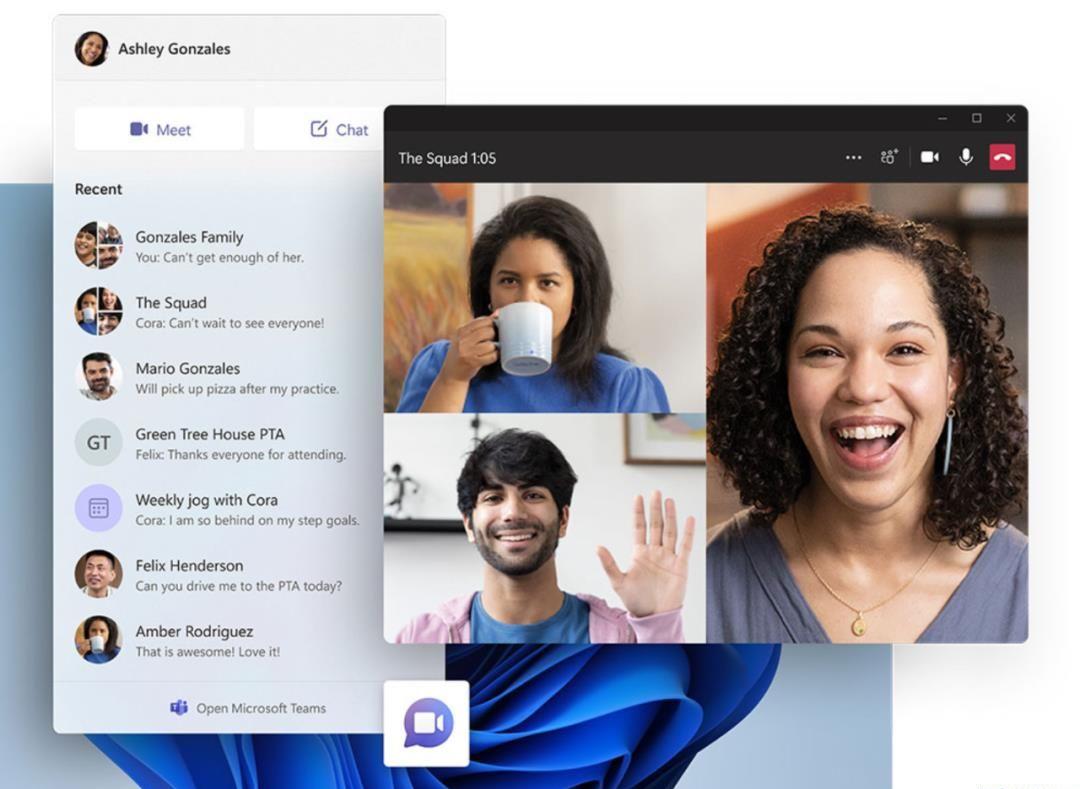The image size is (1080, 789).
Task: Click the Gonzales Family group avatar
Action: point(98,246)
